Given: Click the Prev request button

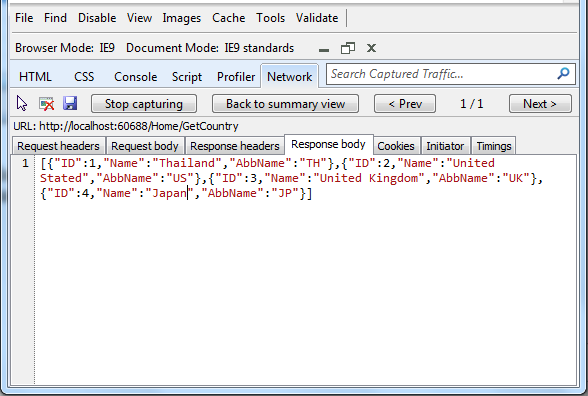Looking at the screenshot, I should [x=405, y=104].
